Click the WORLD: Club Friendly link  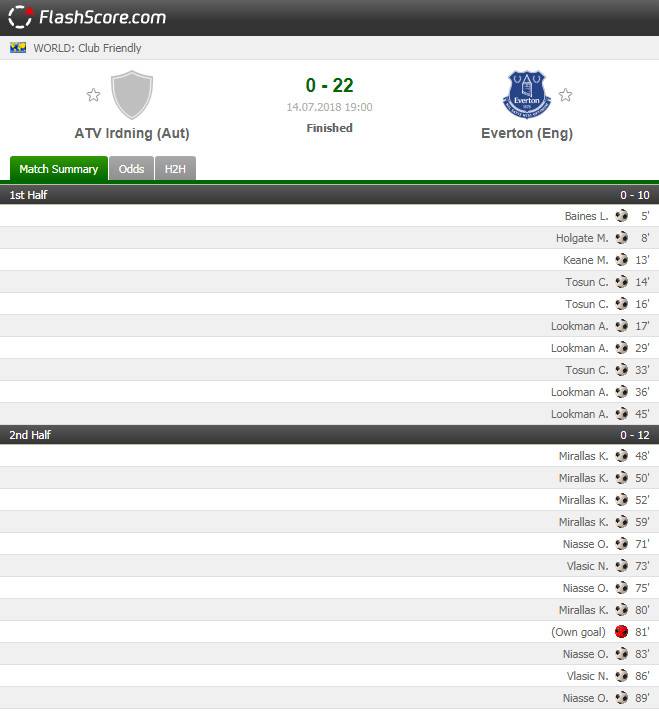point(87,48)
